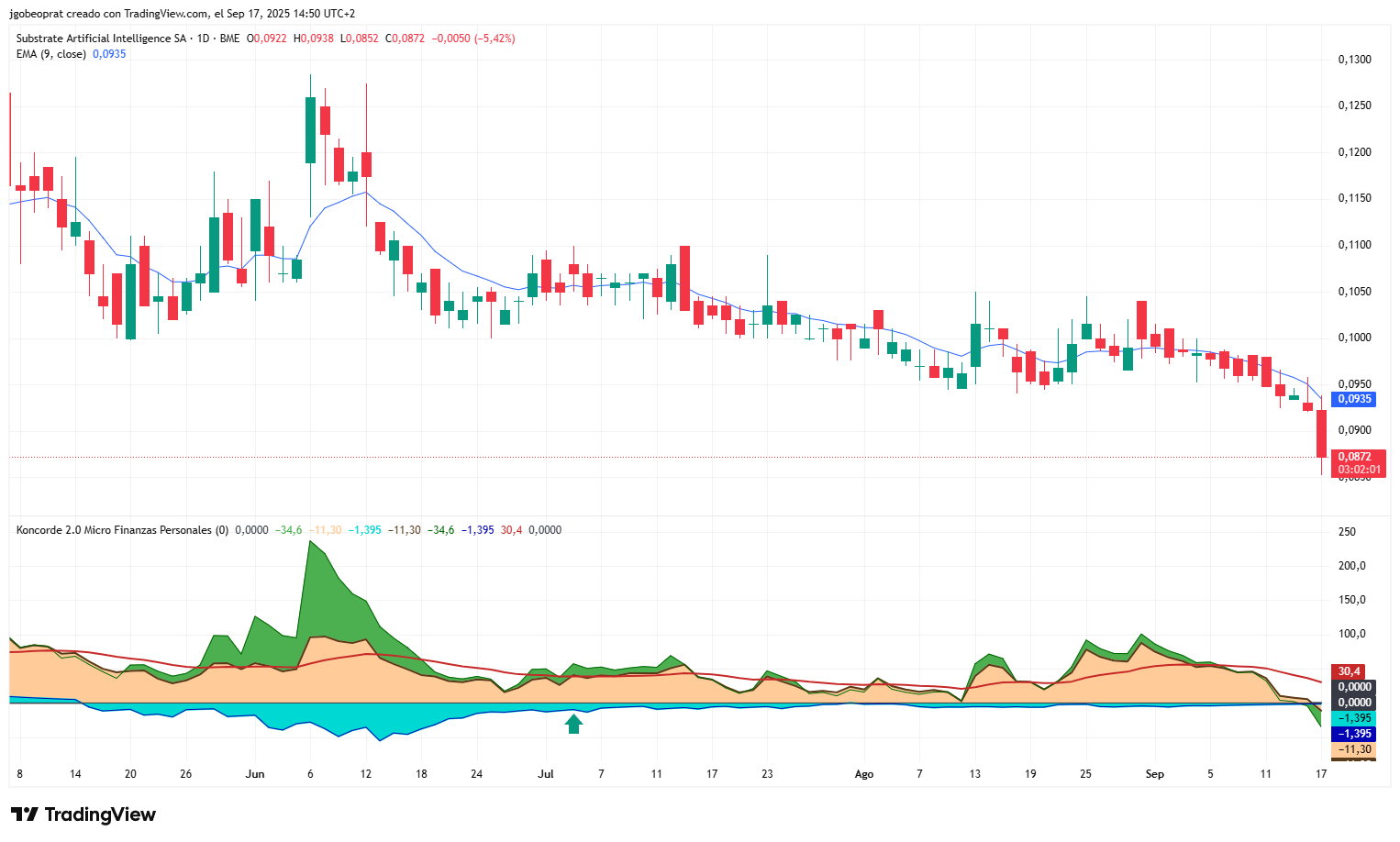The image size is (1400, 842).
Task: Click the last red candle on Sep 17
Action: click(1321, 433)
